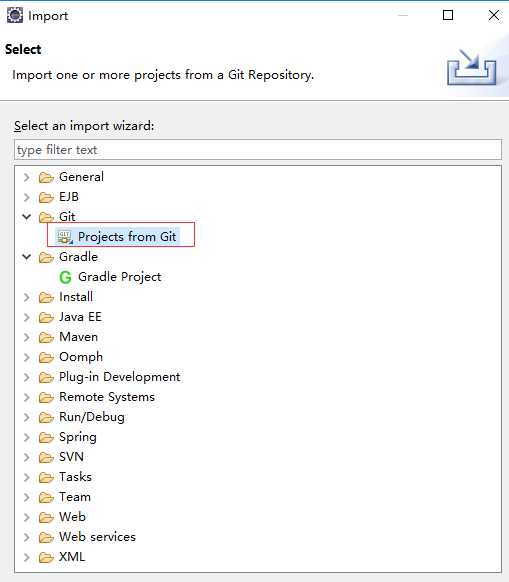The image size is (509, 582).
Task: Click the Projects from Git icon
Action: pyautogui.click(x=64, y=237)
